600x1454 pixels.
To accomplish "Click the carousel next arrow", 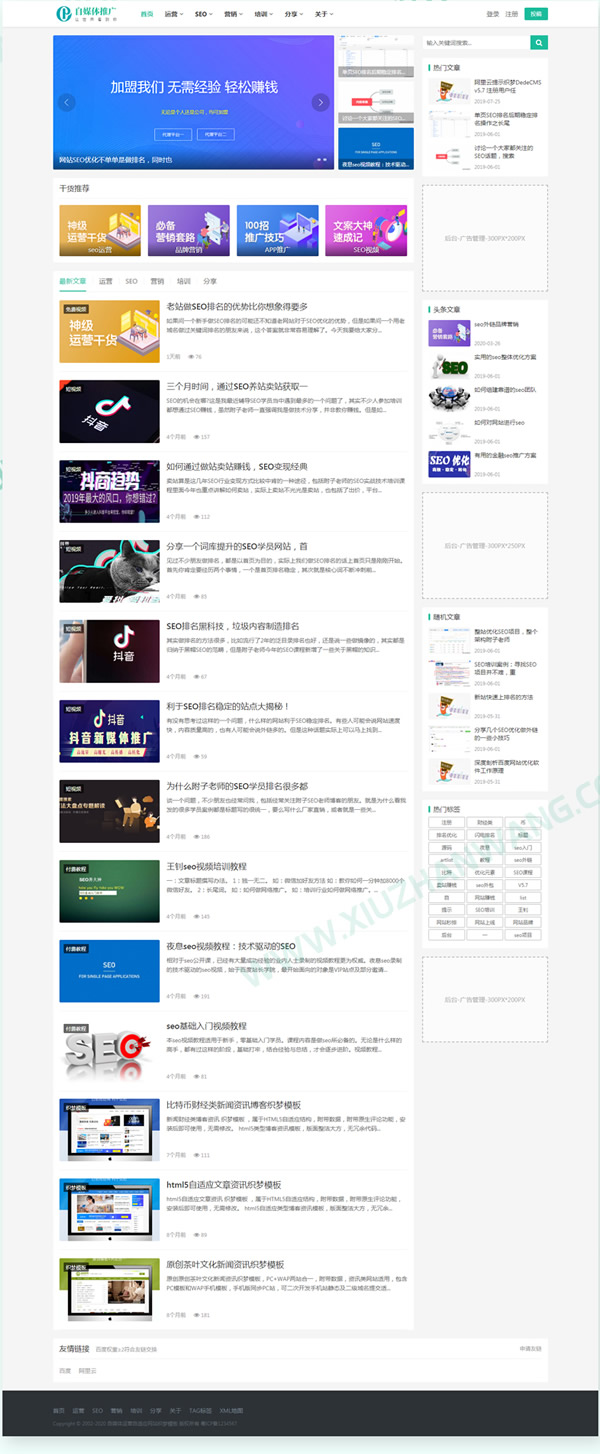I will point(320,102).
